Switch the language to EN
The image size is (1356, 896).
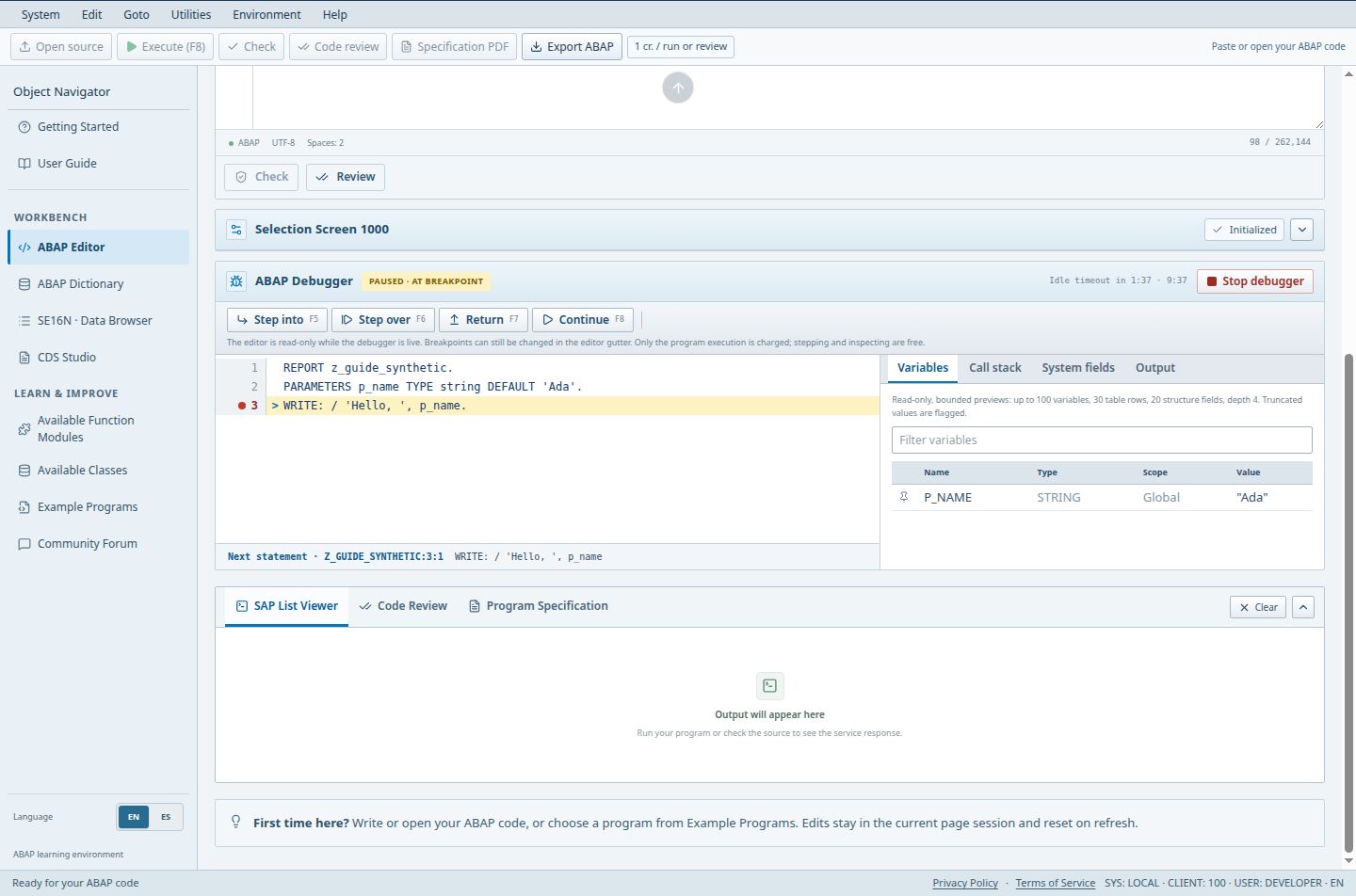[134, 817]
